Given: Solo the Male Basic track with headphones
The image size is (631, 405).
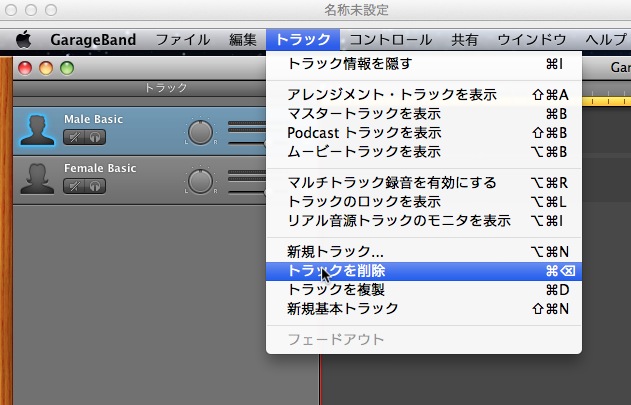Looking at the screenshot, I should (x=96, y=137).
